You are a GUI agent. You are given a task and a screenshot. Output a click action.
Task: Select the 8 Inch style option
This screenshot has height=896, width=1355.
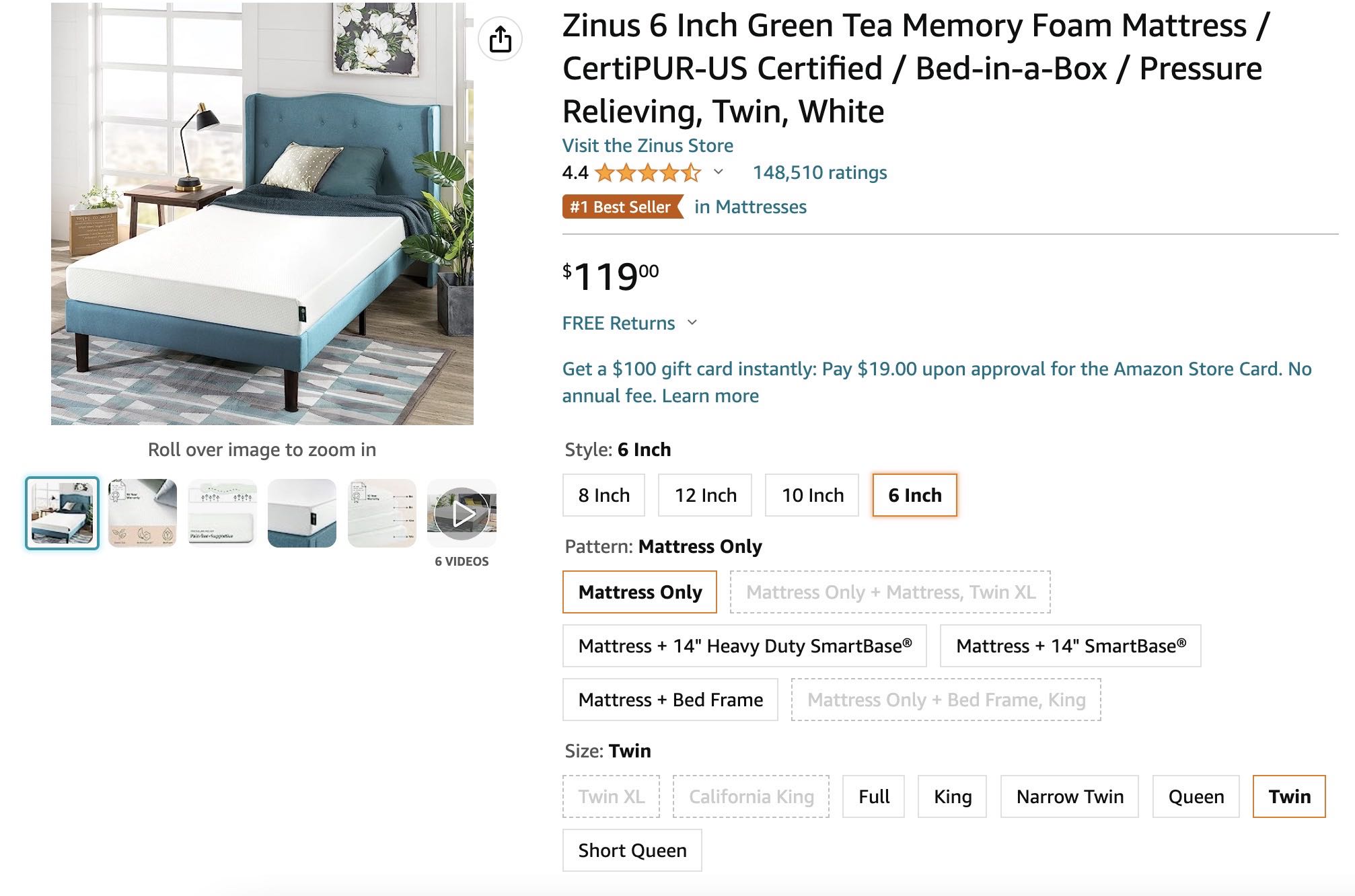[x=603, y=496]
